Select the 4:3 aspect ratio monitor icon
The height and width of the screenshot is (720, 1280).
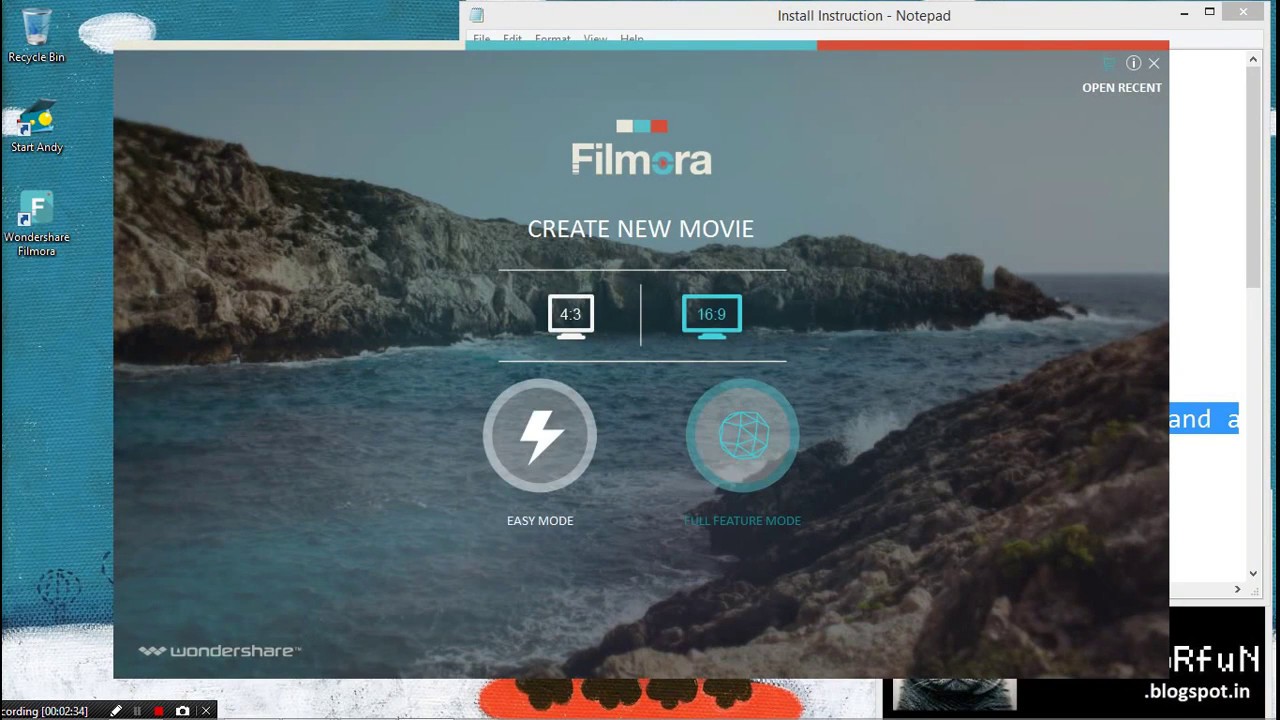(570, 316)
